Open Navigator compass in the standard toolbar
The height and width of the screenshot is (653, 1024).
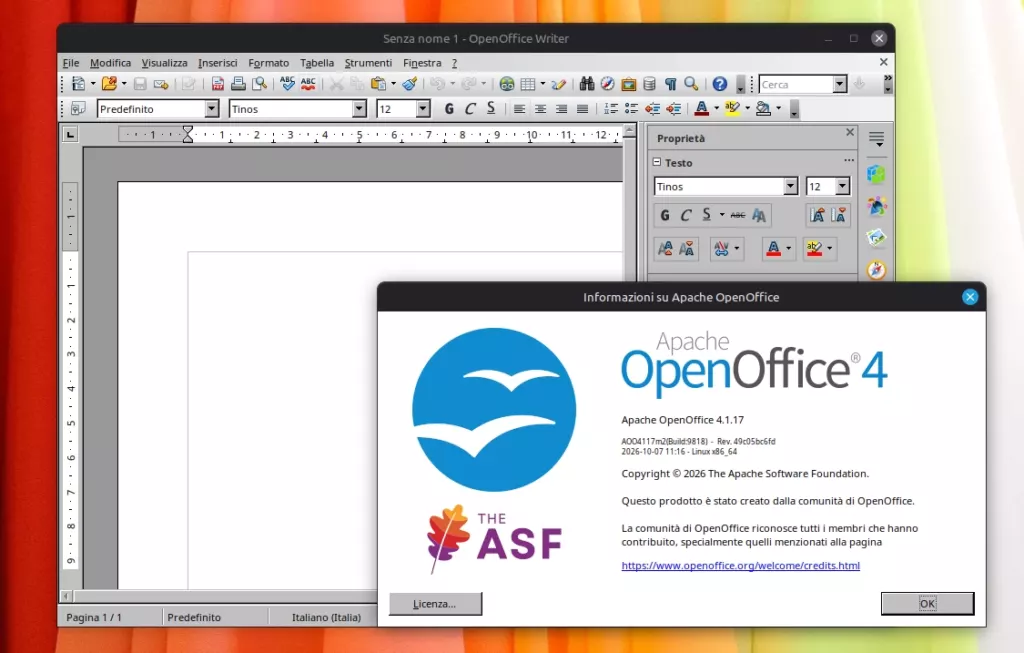[607, 84]
